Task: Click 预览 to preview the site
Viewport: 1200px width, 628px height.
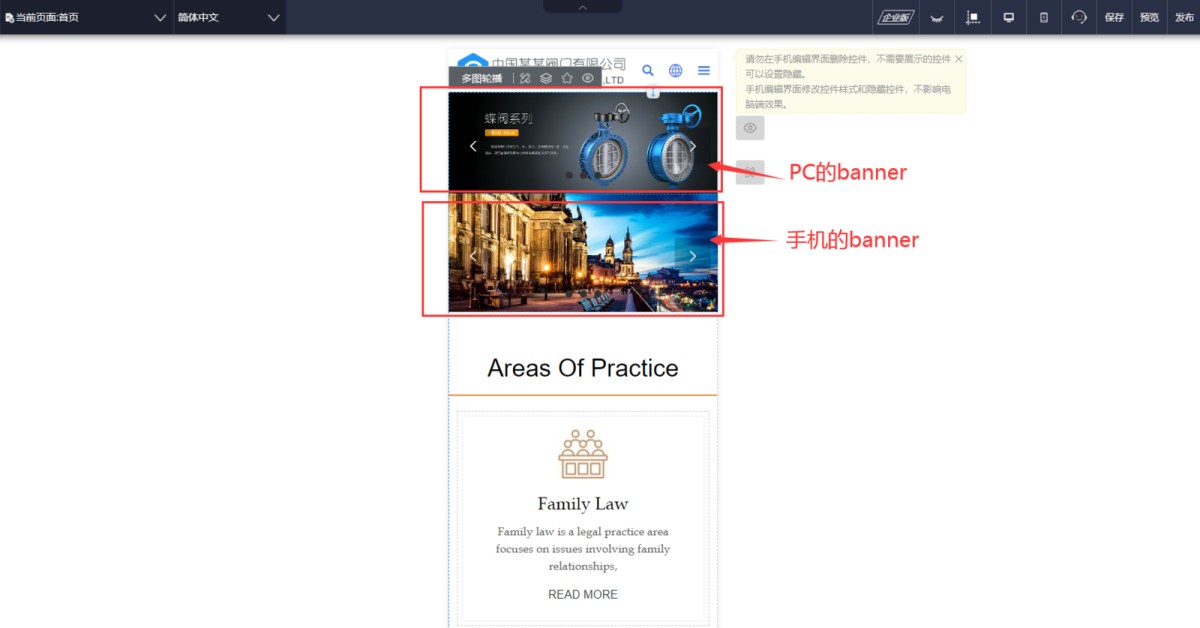Action: tap(1149, 17)
